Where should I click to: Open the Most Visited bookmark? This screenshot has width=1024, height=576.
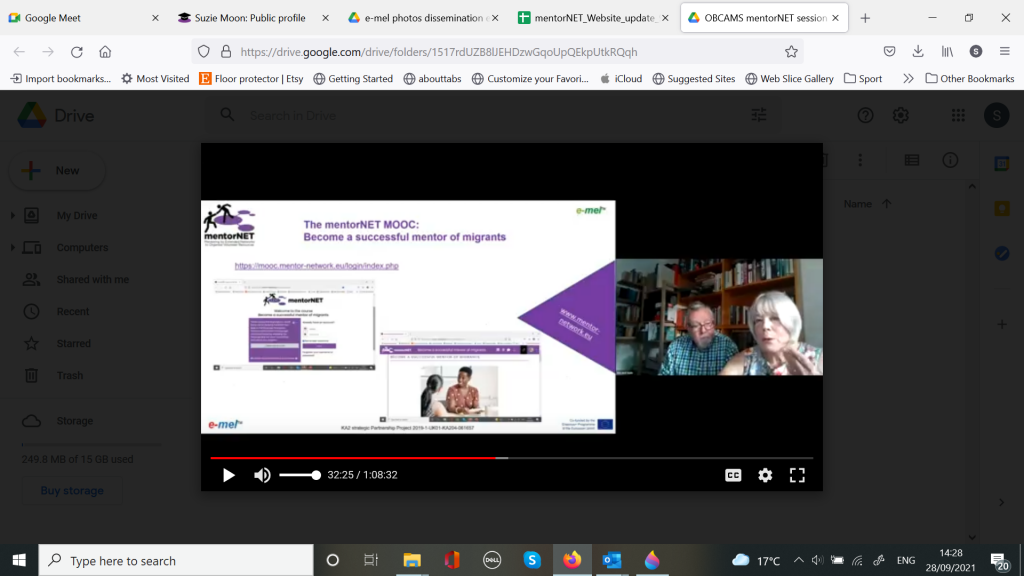pos(155,78)
